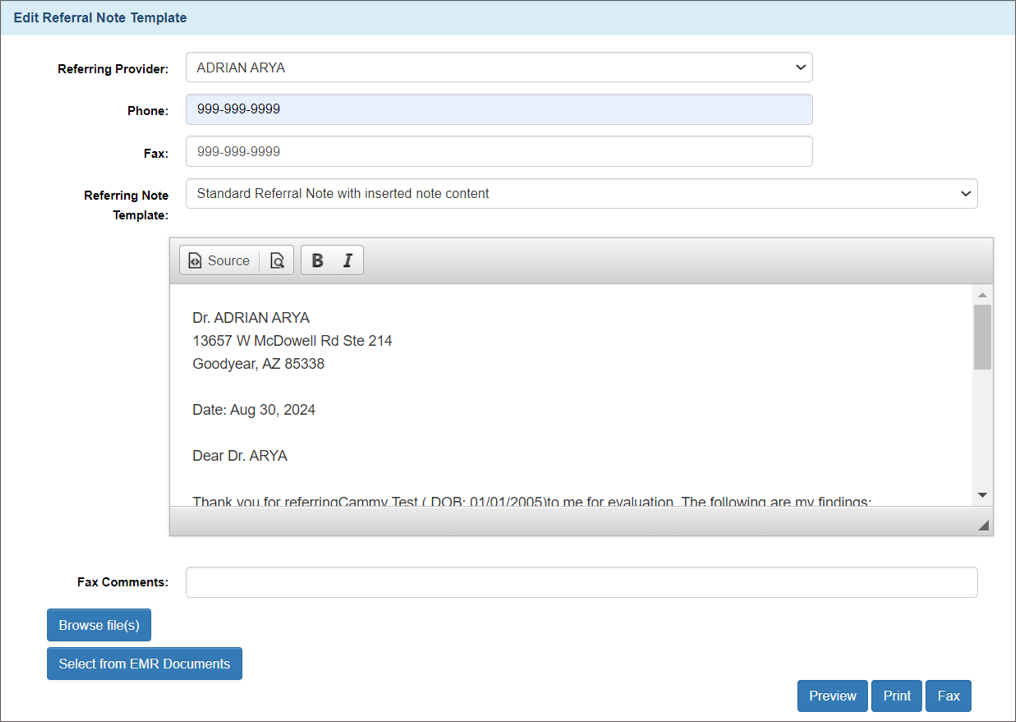Click the editor resize handle corner
The width and height of the screenshot is (1016, 722).
tap(983, 525)
